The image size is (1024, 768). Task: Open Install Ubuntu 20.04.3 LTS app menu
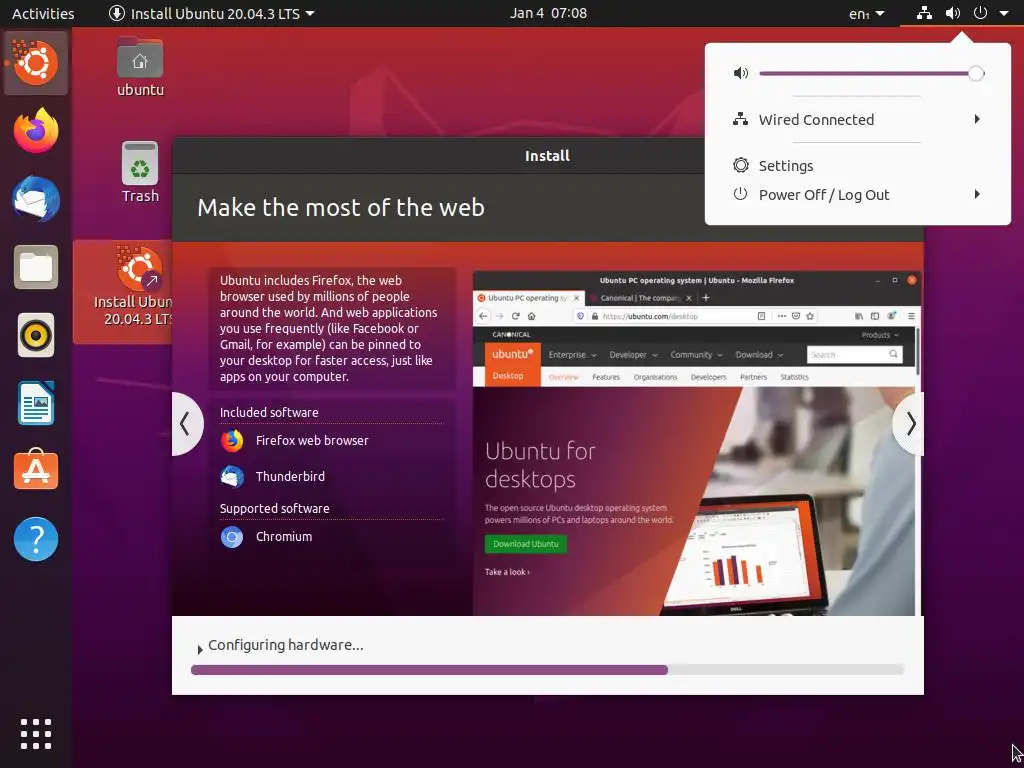[212, 13]
